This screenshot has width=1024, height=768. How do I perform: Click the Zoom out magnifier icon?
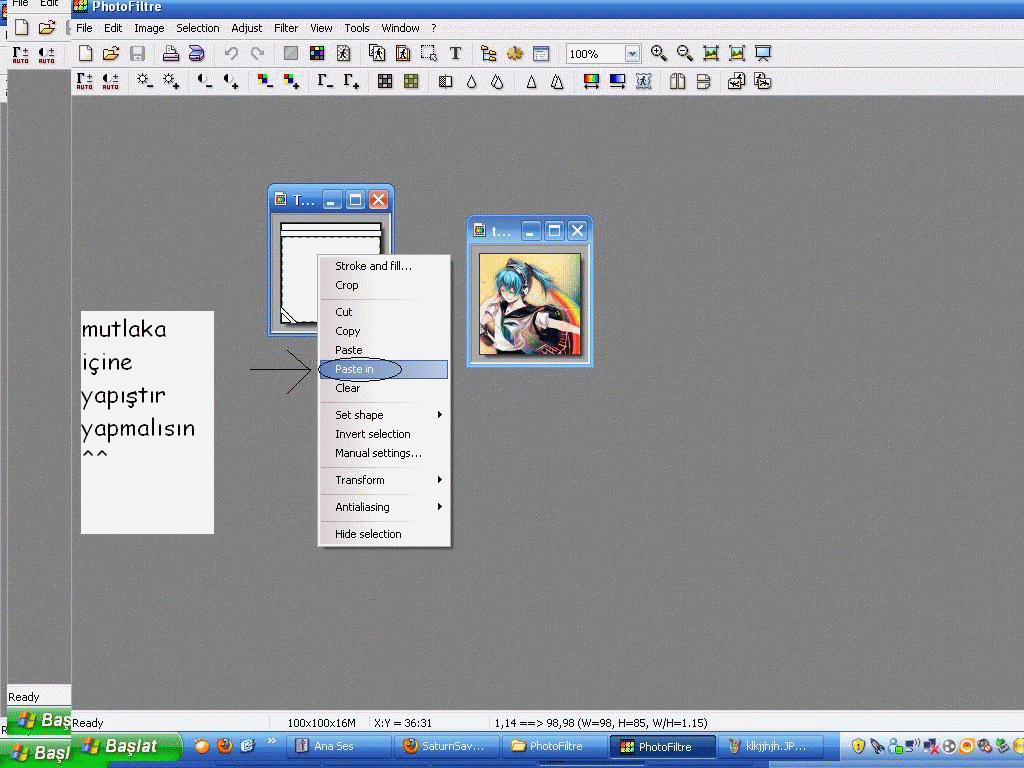(685, 54)
